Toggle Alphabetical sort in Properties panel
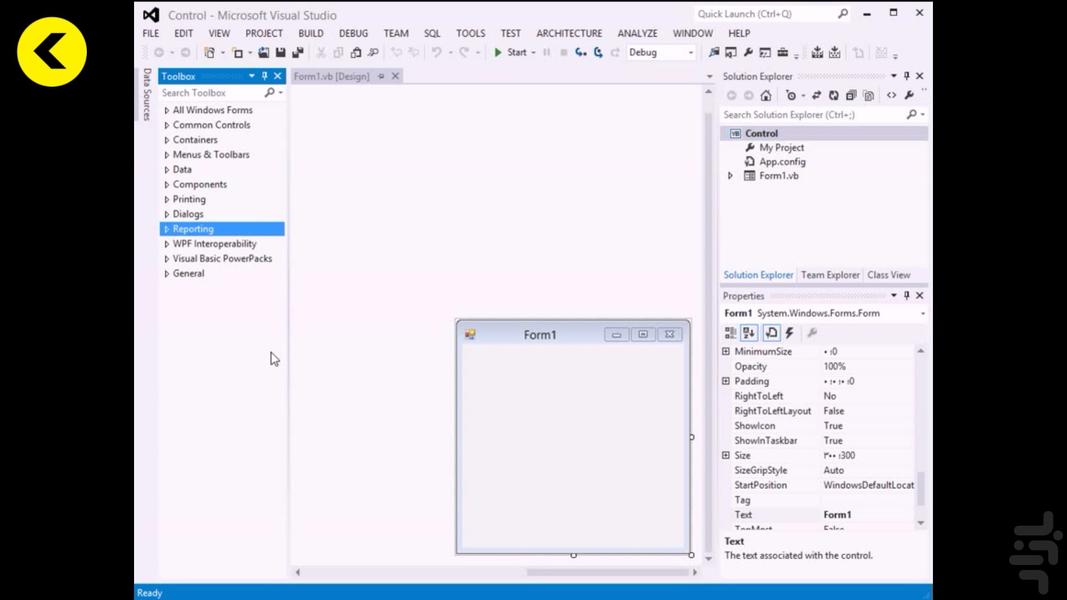 [749, 333]
